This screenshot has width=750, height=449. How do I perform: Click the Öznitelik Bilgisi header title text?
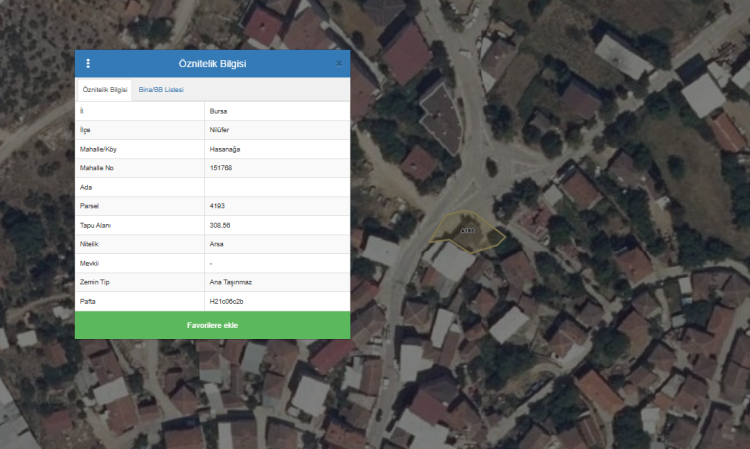(x=212, y=64)
